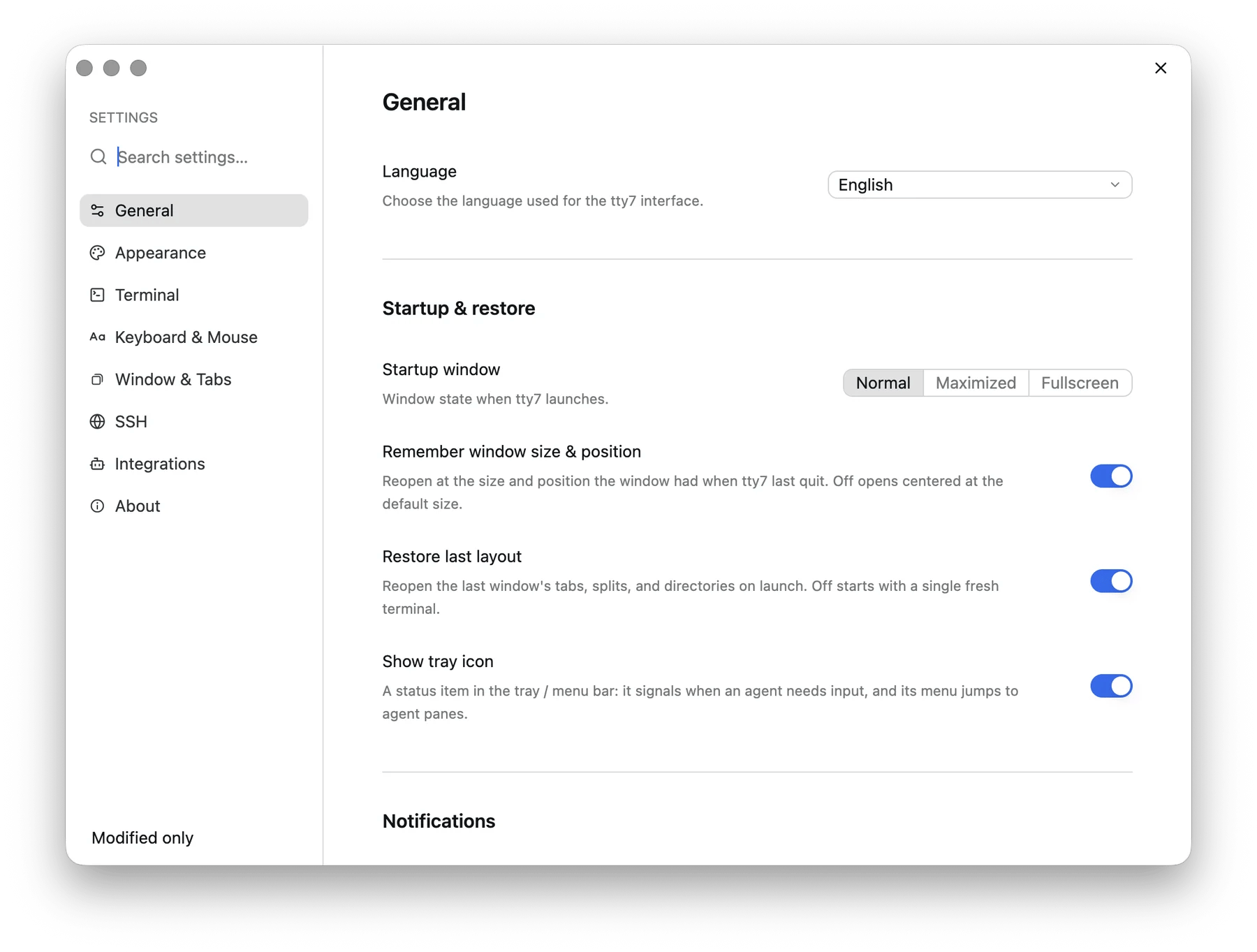Turn off Restore last layout

[x=1111, y=581]
